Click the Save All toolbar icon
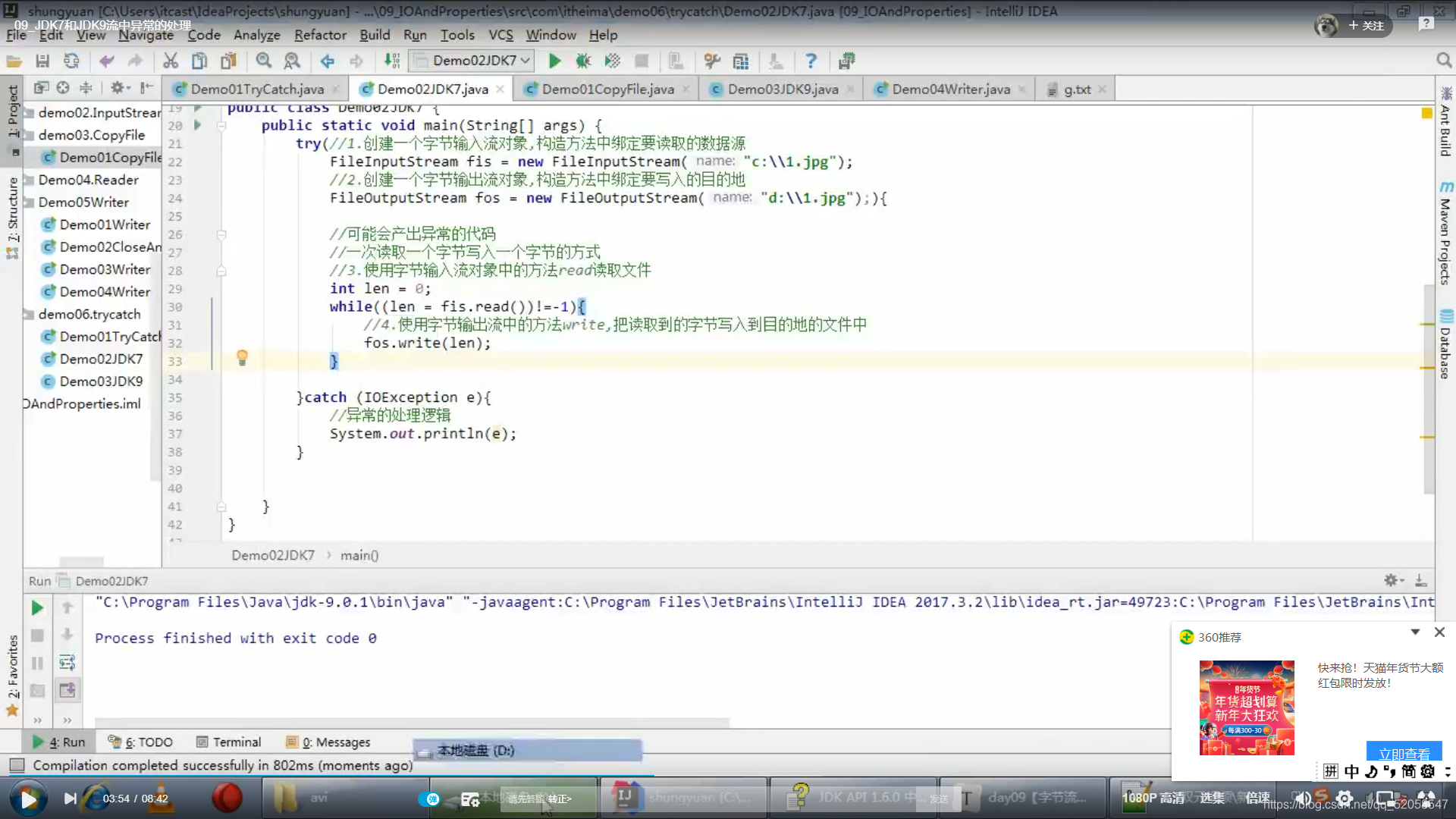Viewport: 1456px width, 819px height. click(42, 61)
